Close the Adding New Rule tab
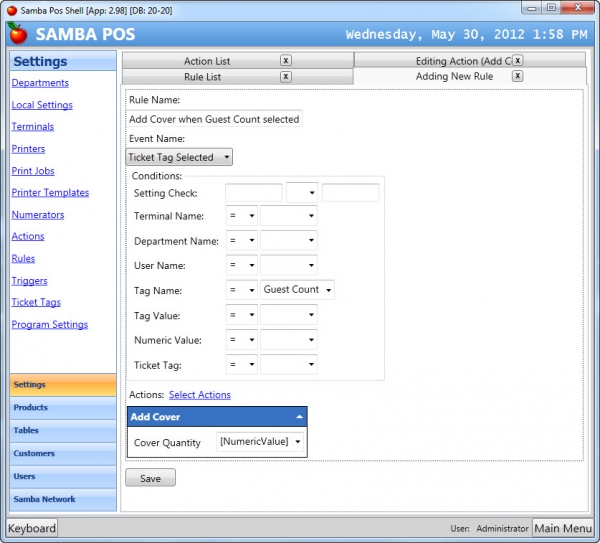Image resolution: width=600 pixels, height=543 pixels. click(x=517, y=76)
